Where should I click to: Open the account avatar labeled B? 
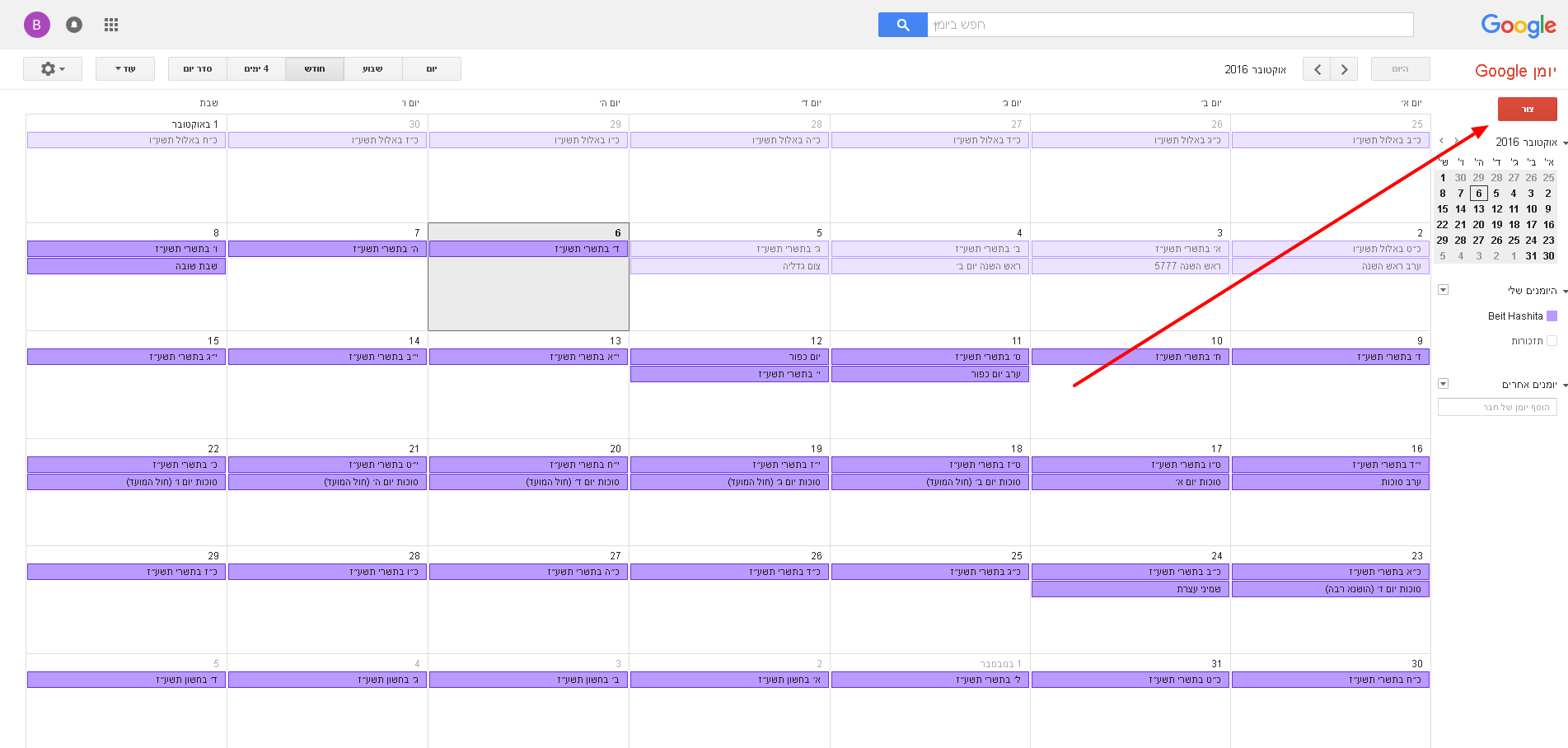[36, 25]
